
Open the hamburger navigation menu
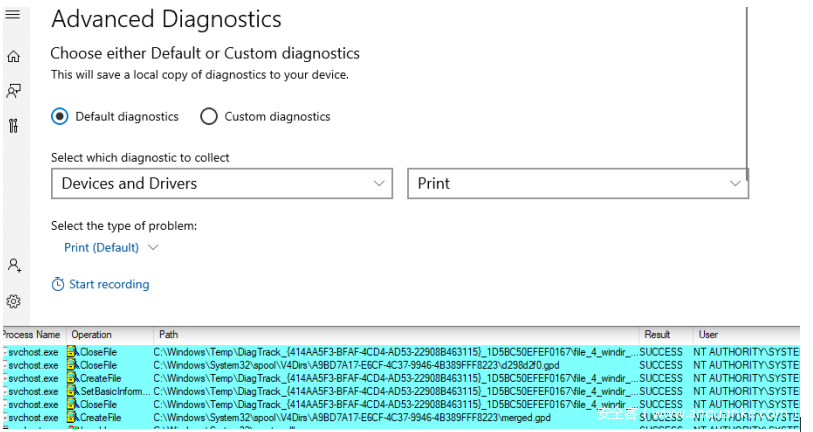(13, 14)
